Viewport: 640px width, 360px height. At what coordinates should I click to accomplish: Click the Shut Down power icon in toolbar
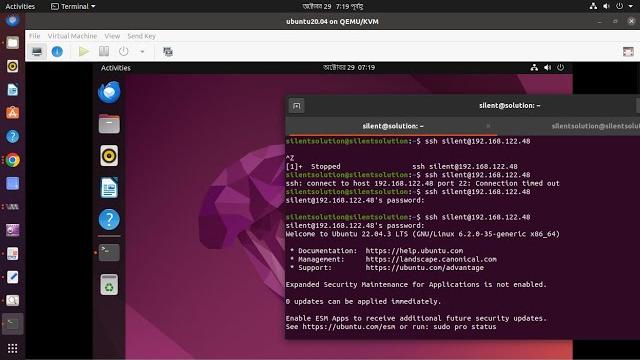tap(123, 51)
